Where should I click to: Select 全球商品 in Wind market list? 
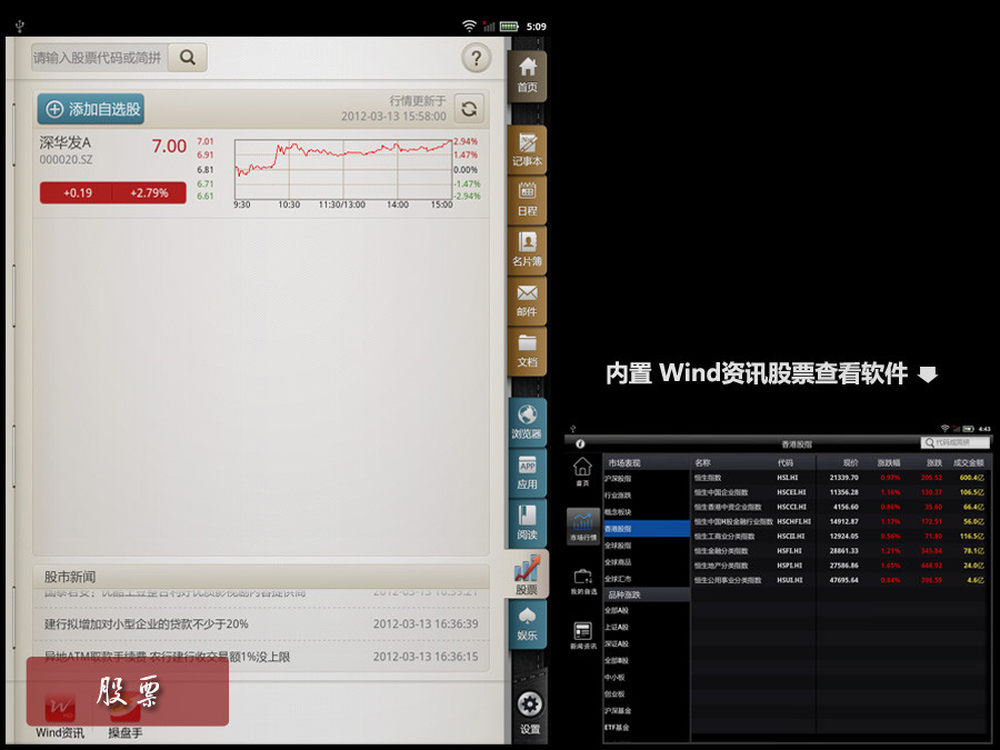pyautogui.click(x=617, y=562)
